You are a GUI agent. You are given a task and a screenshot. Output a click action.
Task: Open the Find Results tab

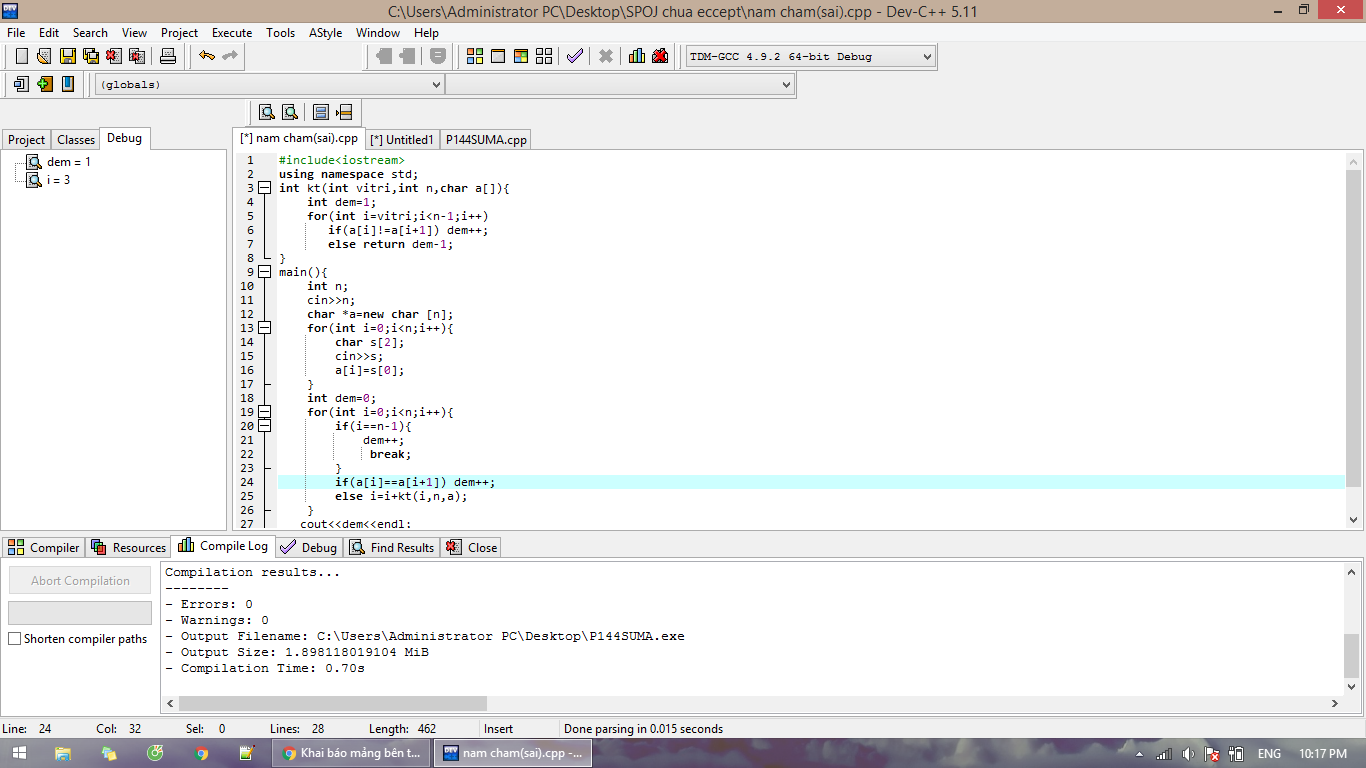click(392, 548)
